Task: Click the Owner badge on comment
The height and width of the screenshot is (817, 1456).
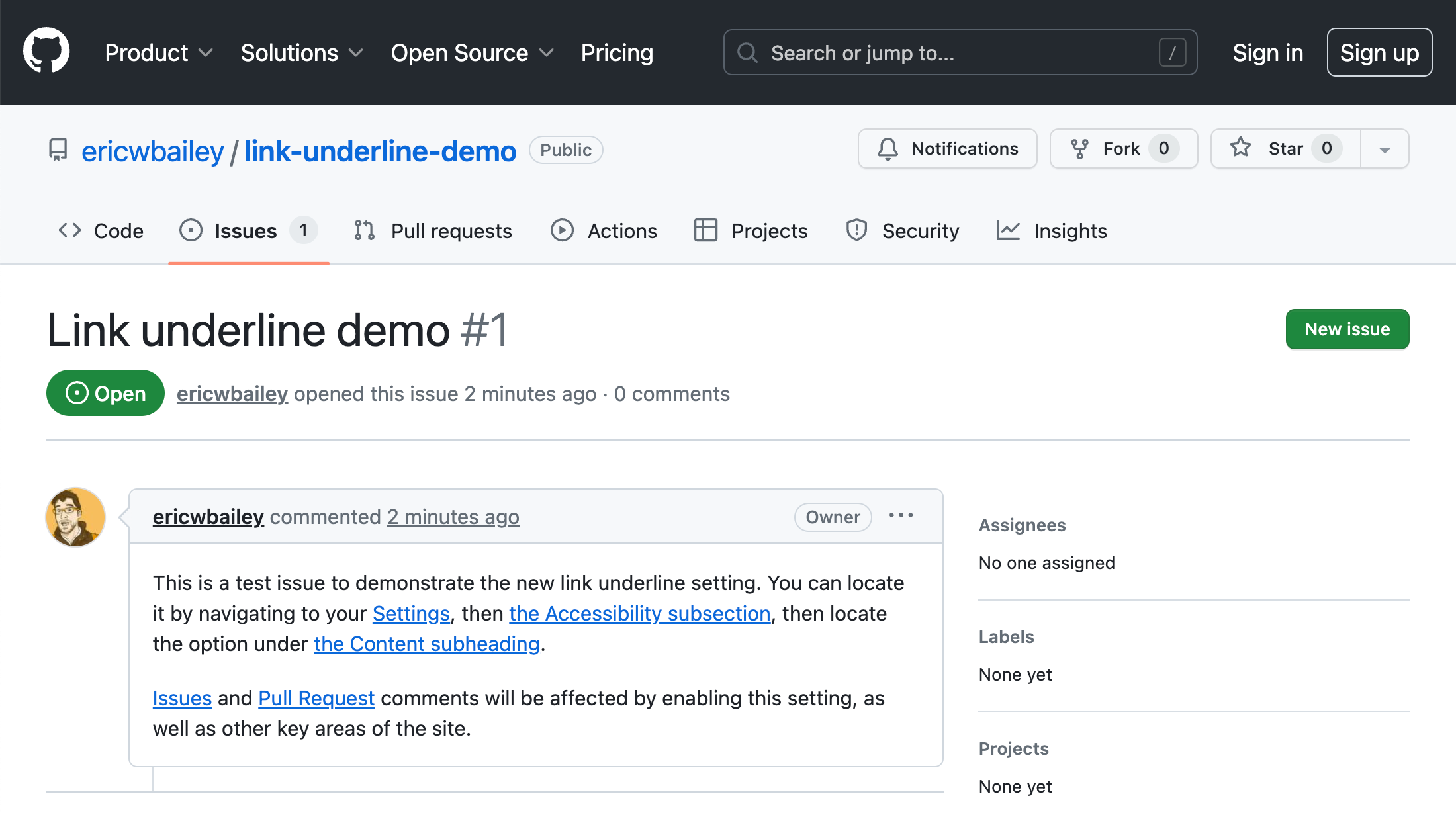Action: pos(833,517)
